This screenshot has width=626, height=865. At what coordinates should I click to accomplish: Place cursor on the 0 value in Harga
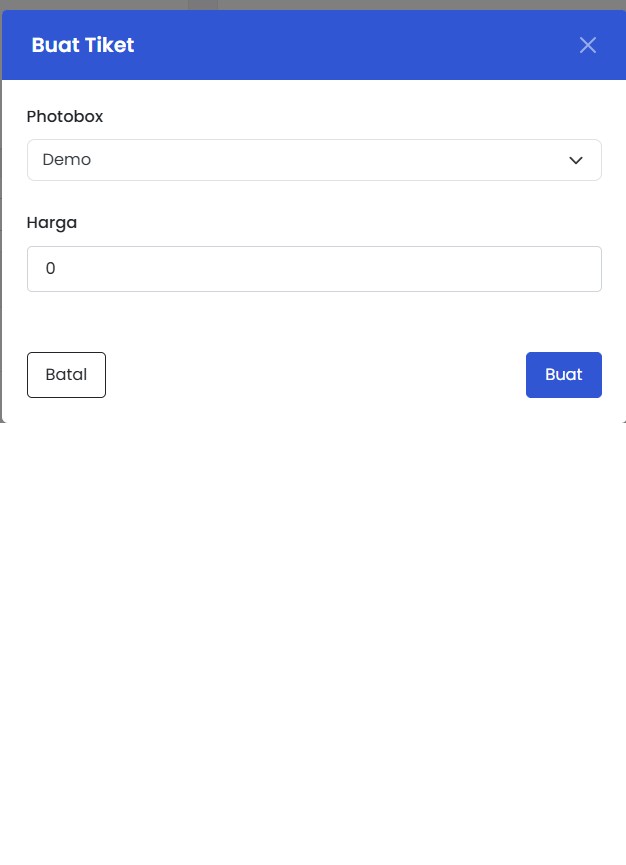(50, 269)
